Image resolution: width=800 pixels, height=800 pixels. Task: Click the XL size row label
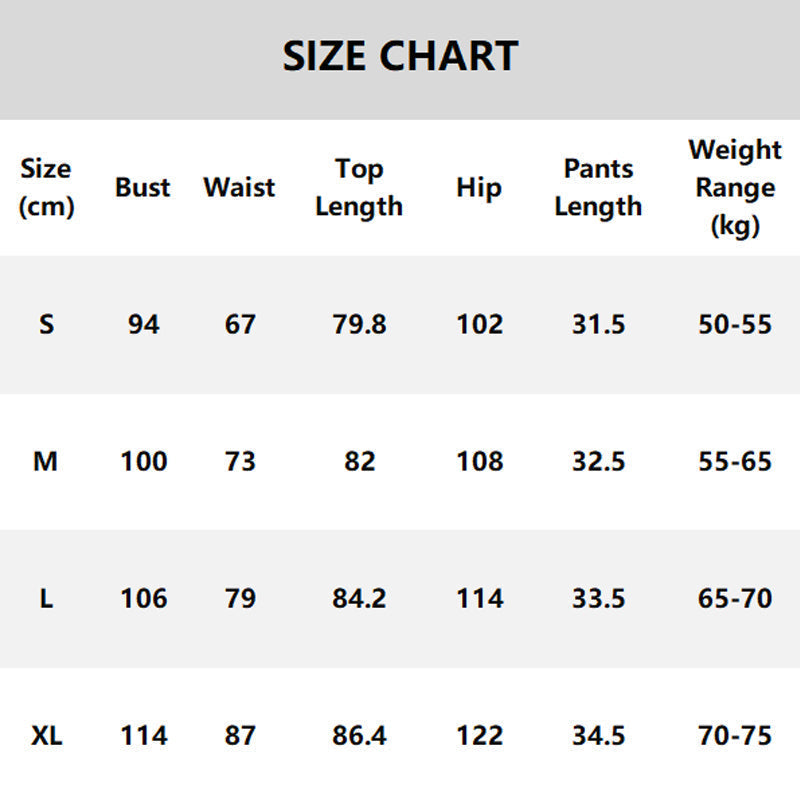point(46,735)
